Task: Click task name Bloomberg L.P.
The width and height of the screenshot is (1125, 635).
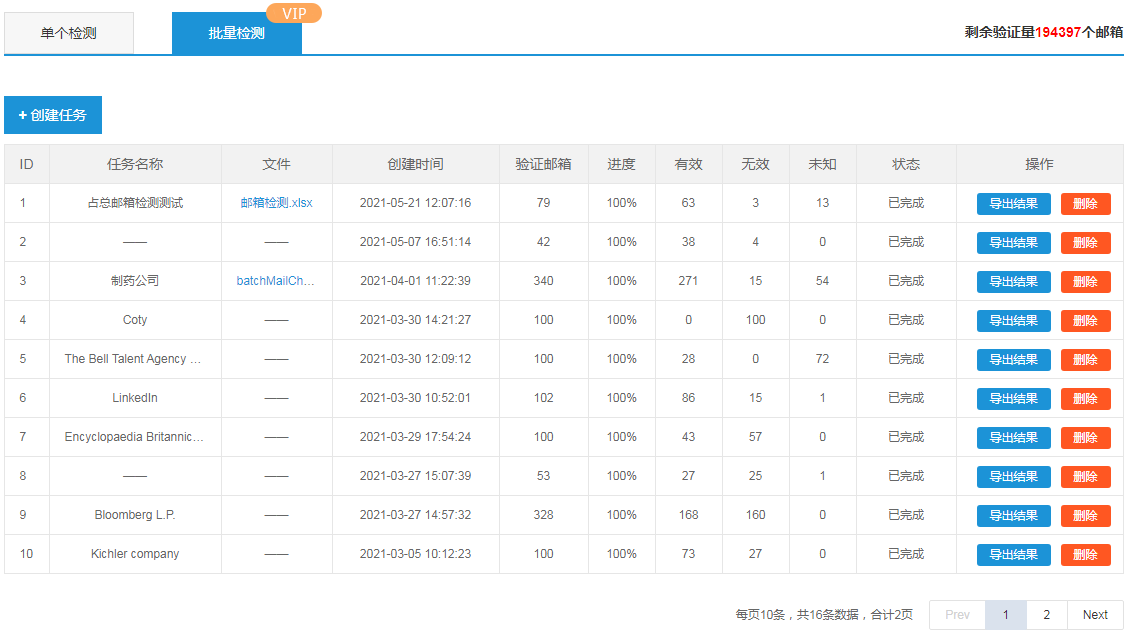Action: click(135, 514)
